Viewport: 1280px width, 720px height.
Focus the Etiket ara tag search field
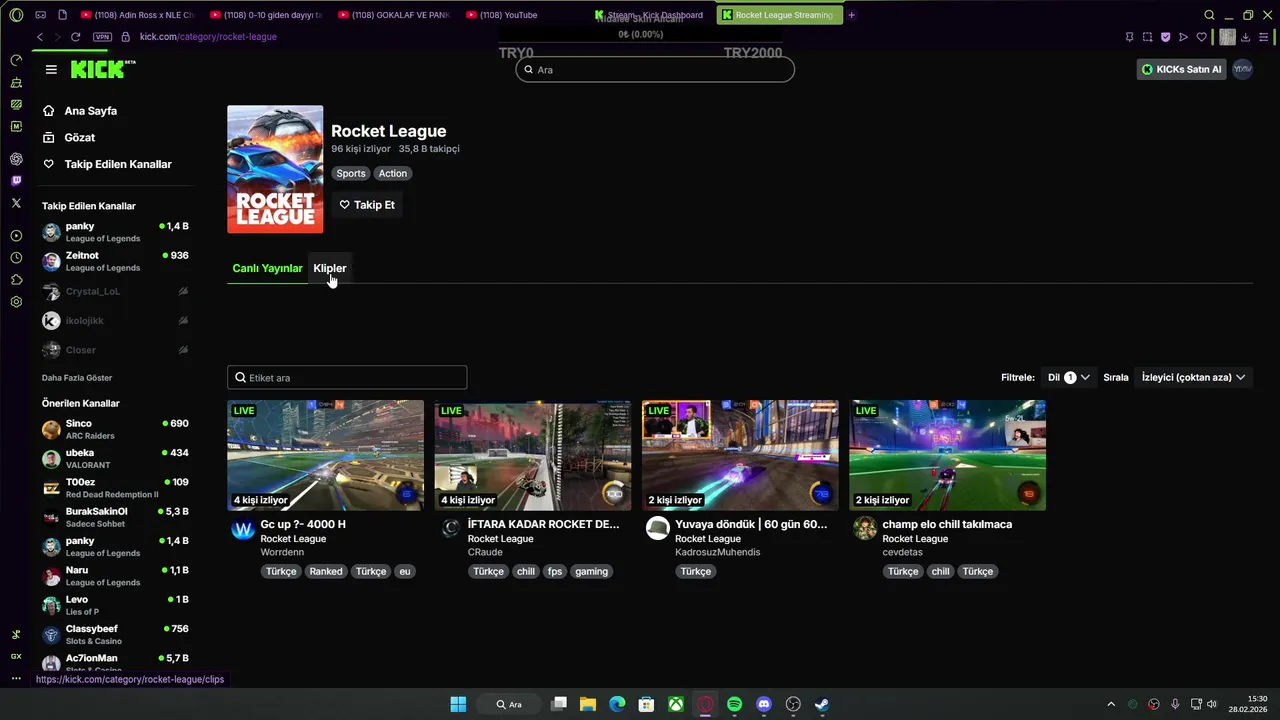click(347, 378)
